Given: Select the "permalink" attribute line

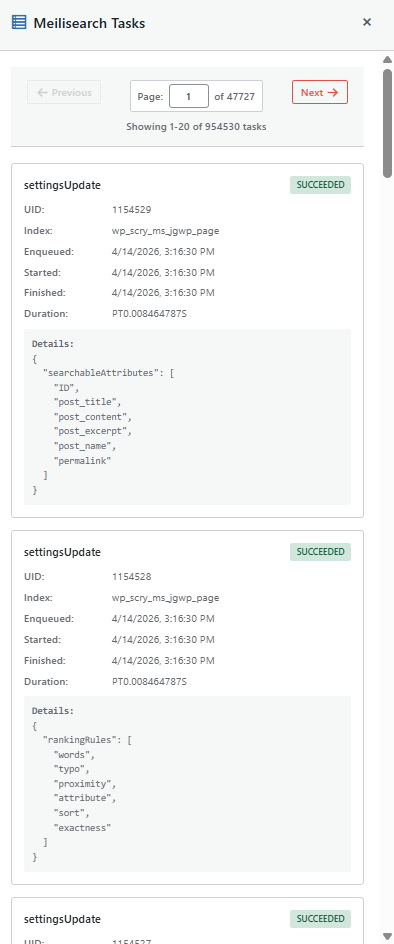Looking at the screenshot, I should click(83, 461).
